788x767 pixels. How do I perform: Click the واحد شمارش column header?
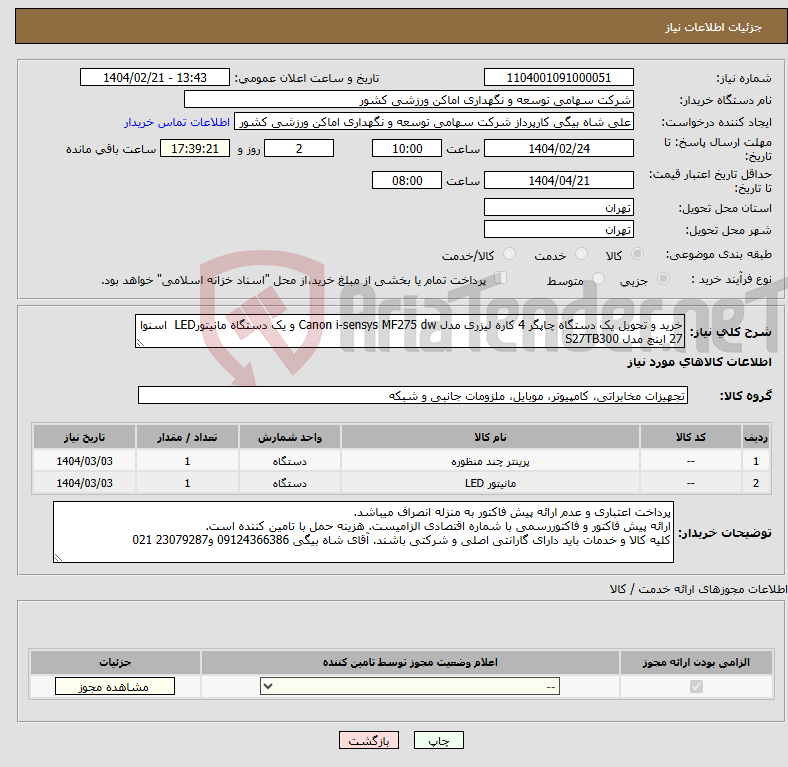[290, 437]
